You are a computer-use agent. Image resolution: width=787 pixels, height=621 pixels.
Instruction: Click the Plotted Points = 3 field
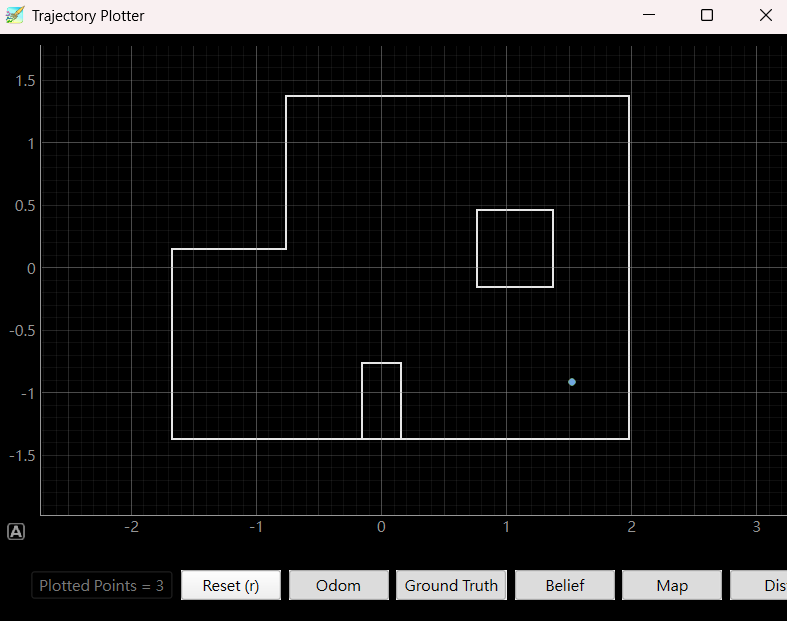[x=102, y=585]
